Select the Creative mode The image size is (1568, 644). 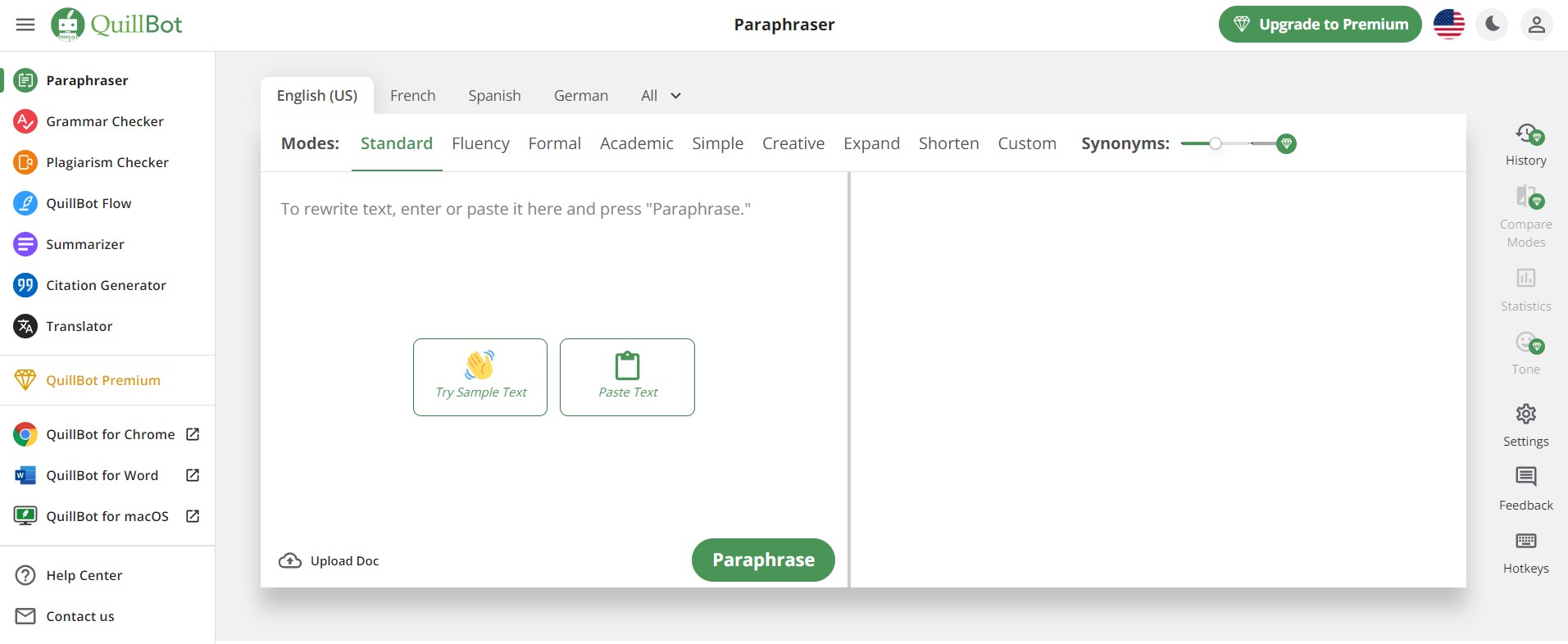793,143
